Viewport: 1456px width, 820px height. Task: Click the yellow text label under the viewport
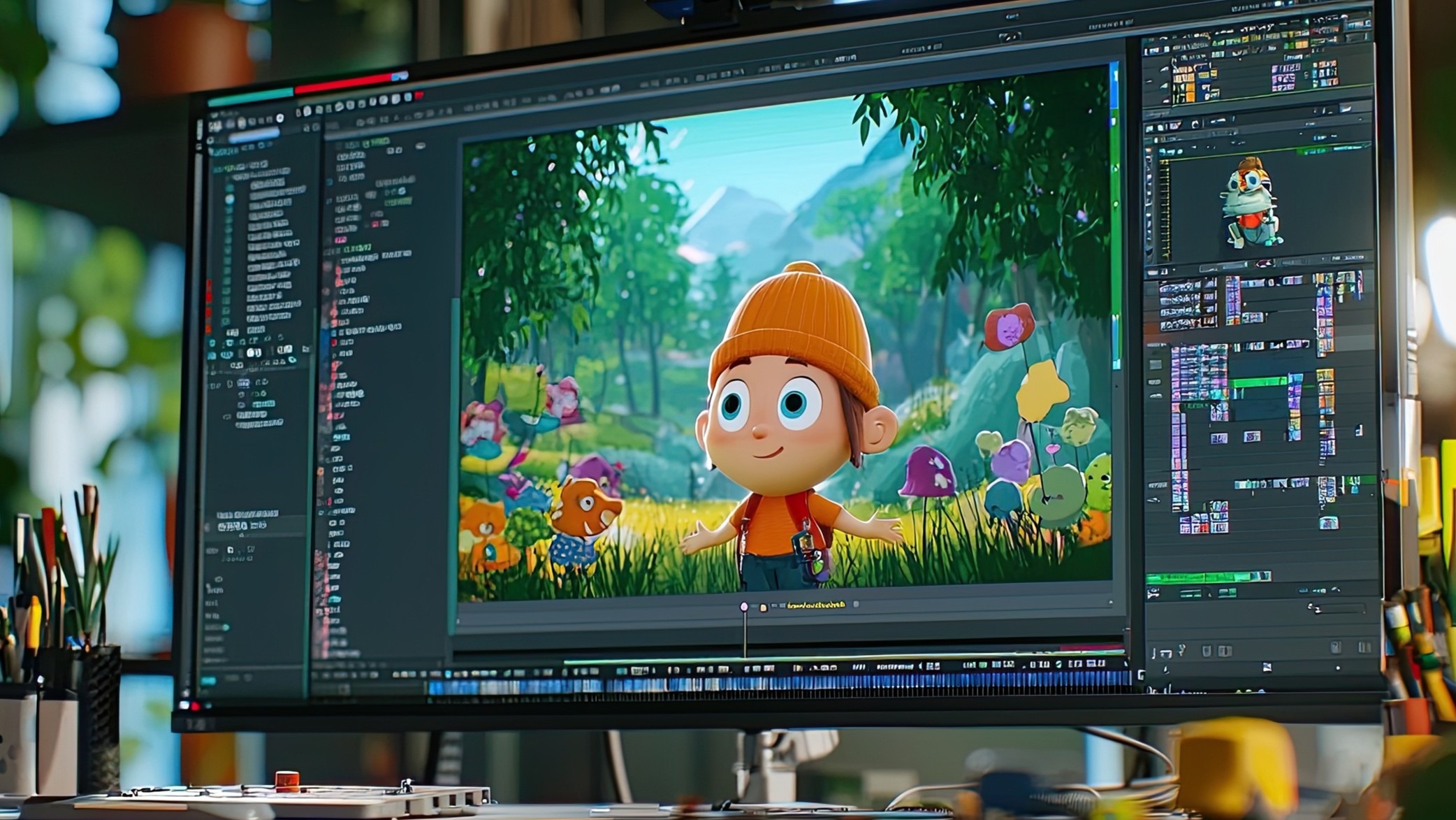coord(815,605)
